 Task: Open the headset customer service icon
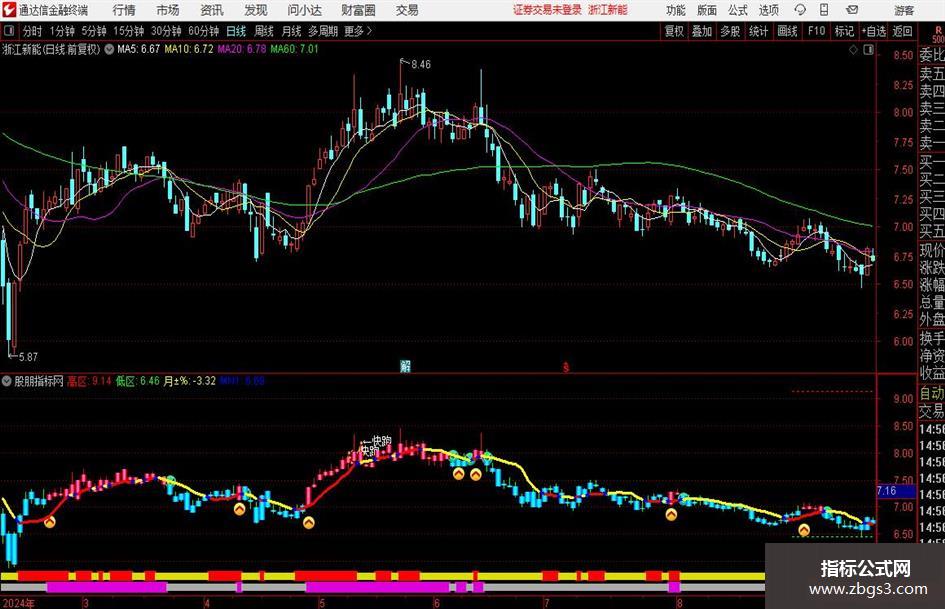(x=800, y=10)
